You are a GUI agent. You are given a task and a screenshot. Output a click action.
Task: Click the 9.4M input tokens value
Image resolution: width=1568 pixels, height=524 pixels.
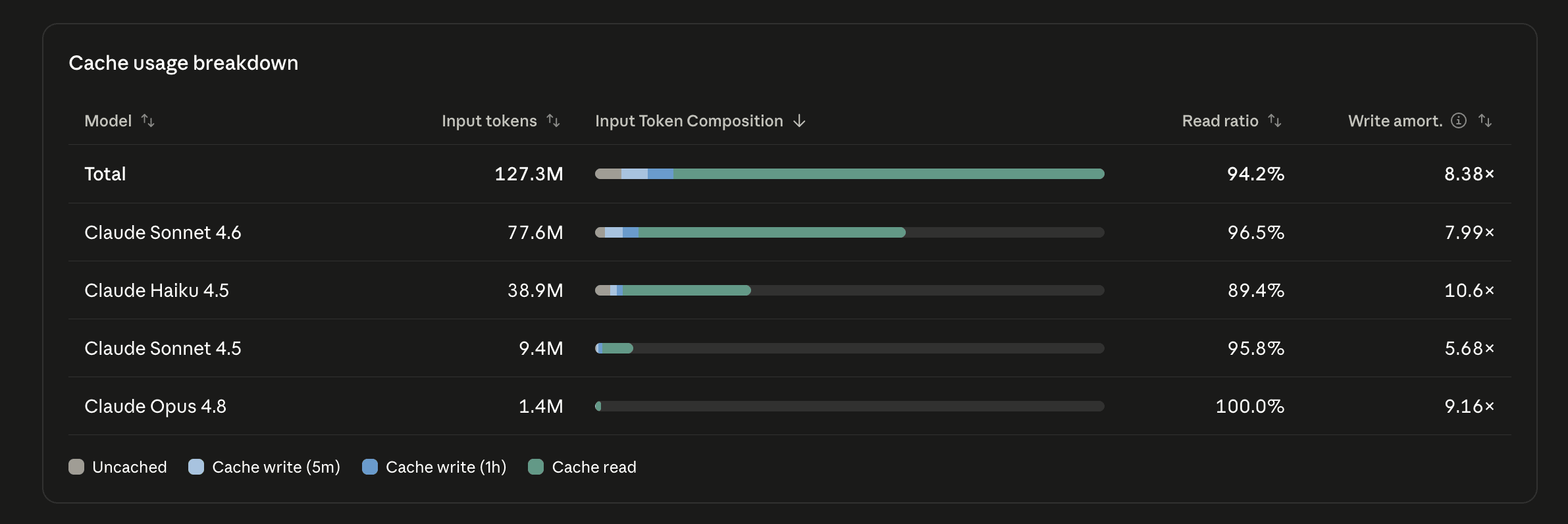click(x=541, y=348)
